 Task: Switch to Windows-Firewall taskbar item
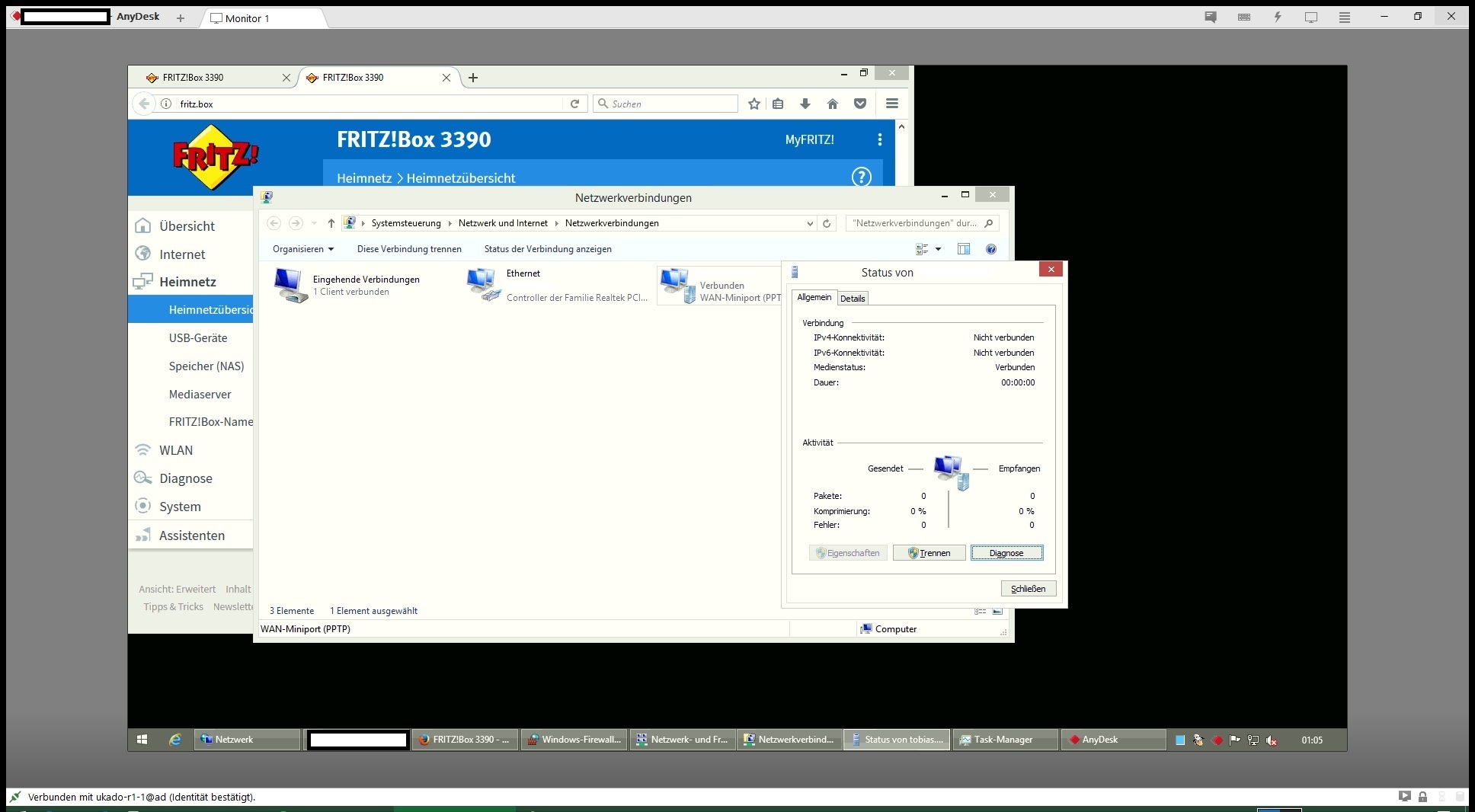pyautogui.click(x=574, y=740)
